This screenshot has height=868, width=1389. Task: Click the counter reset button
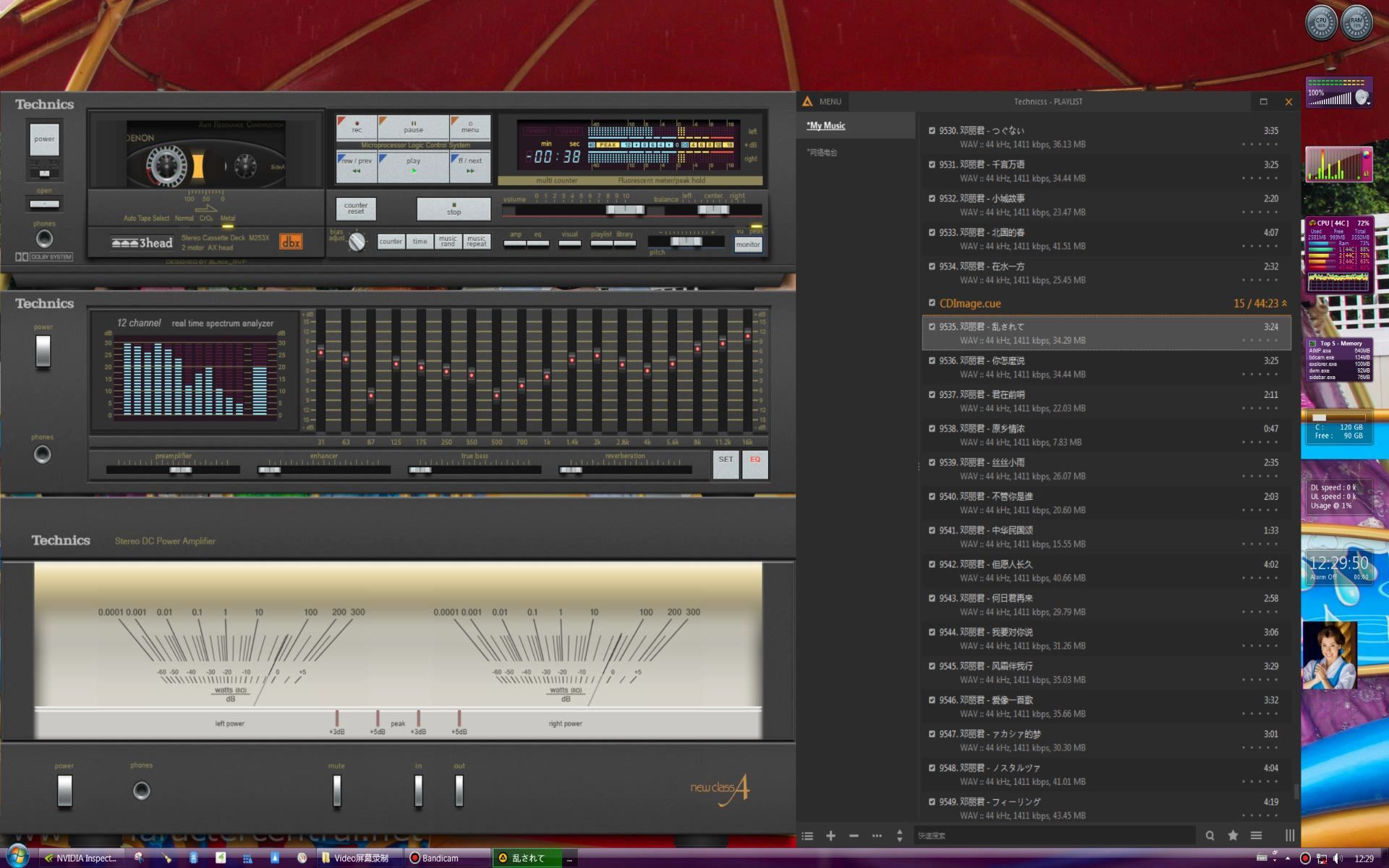pyautogui.click(x=356, y=209)
